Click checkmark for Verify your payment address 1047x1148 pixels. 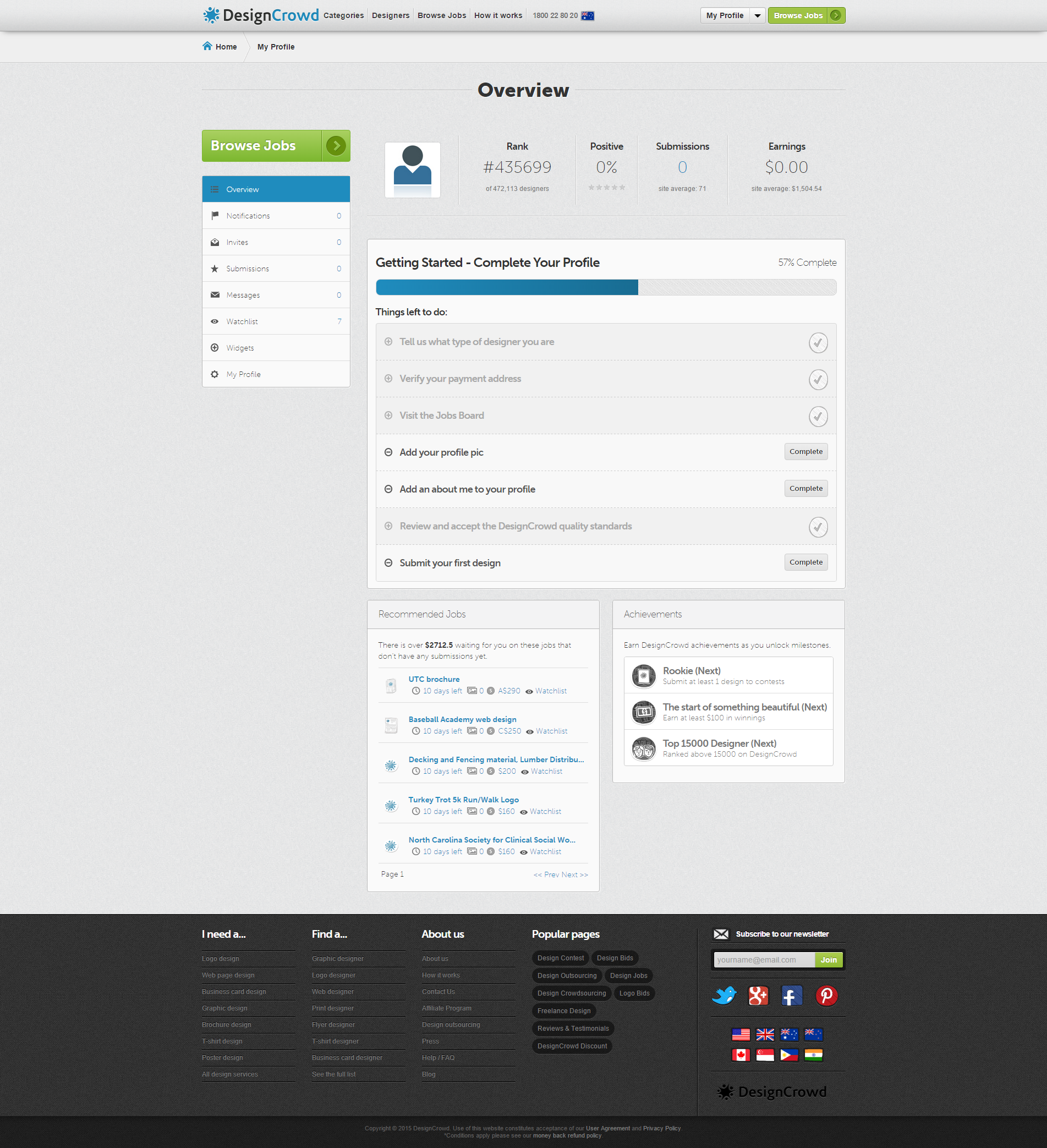point(818,379)
